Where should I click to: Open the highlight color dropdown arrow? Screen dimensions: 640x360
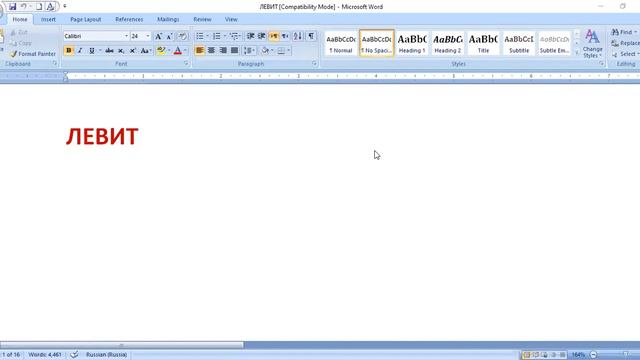coord(169,51)
